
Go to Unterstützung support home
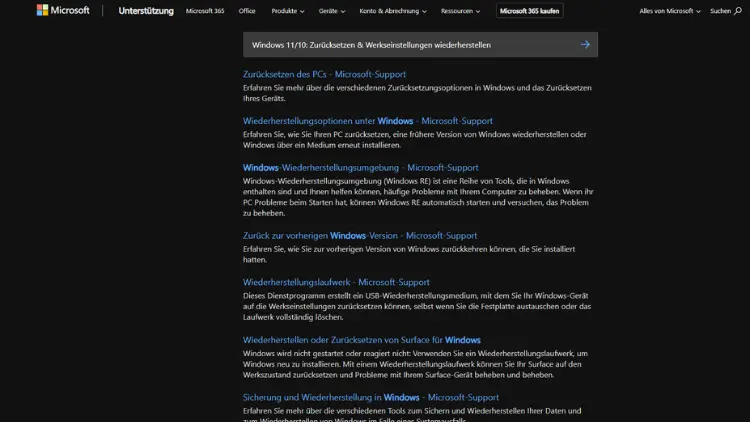[x=146, y=11]
